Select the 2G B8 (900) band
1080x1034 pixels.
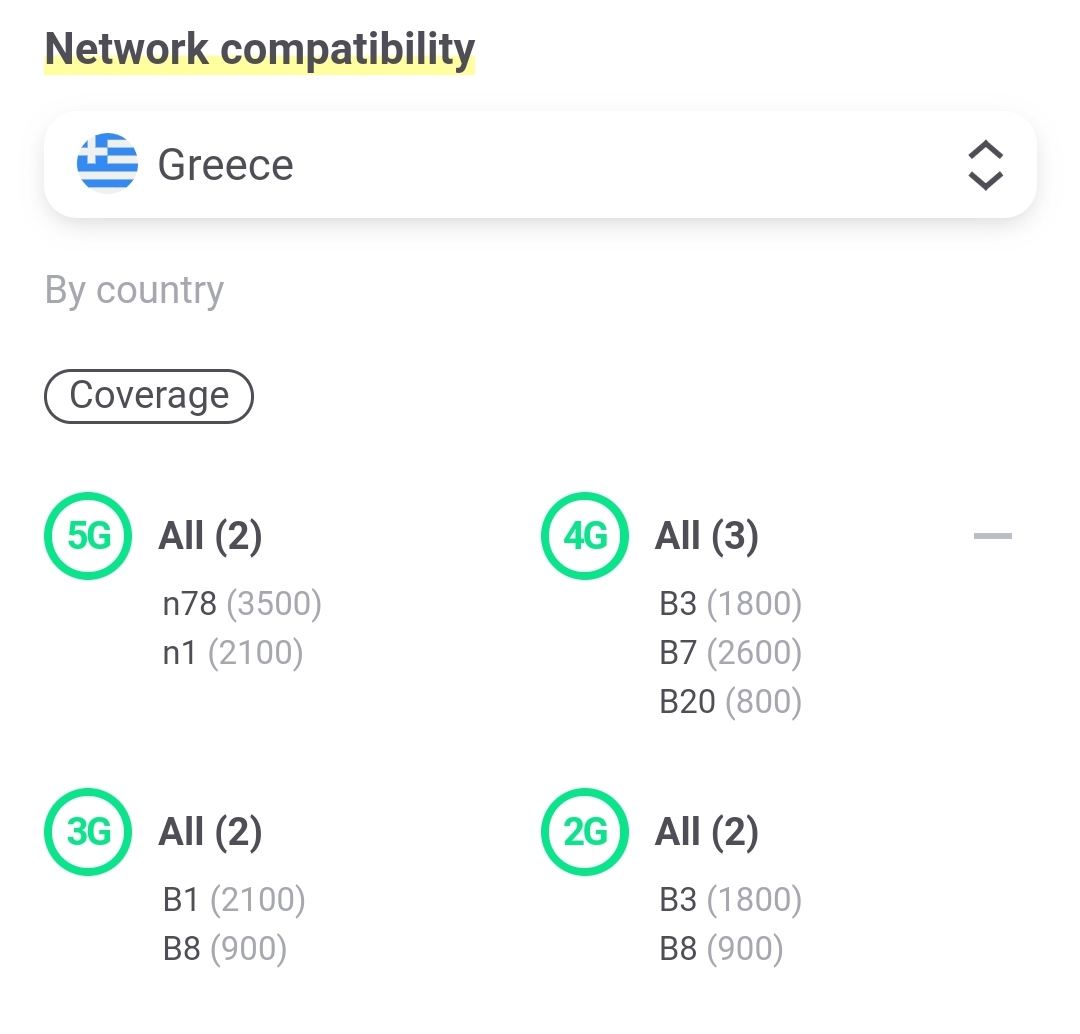point(721,948)
